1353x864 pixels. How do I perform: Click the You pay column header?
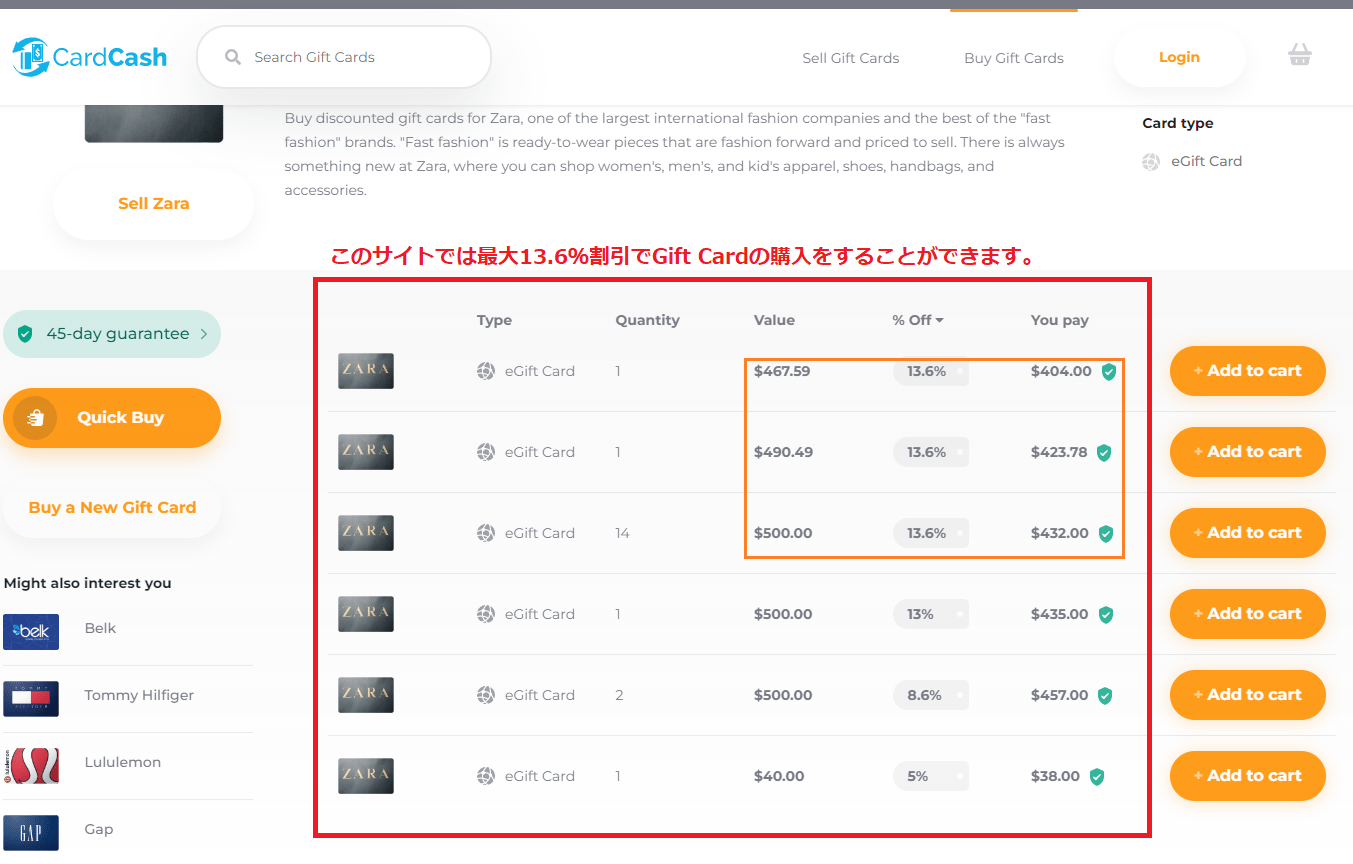click(1060, 320)
